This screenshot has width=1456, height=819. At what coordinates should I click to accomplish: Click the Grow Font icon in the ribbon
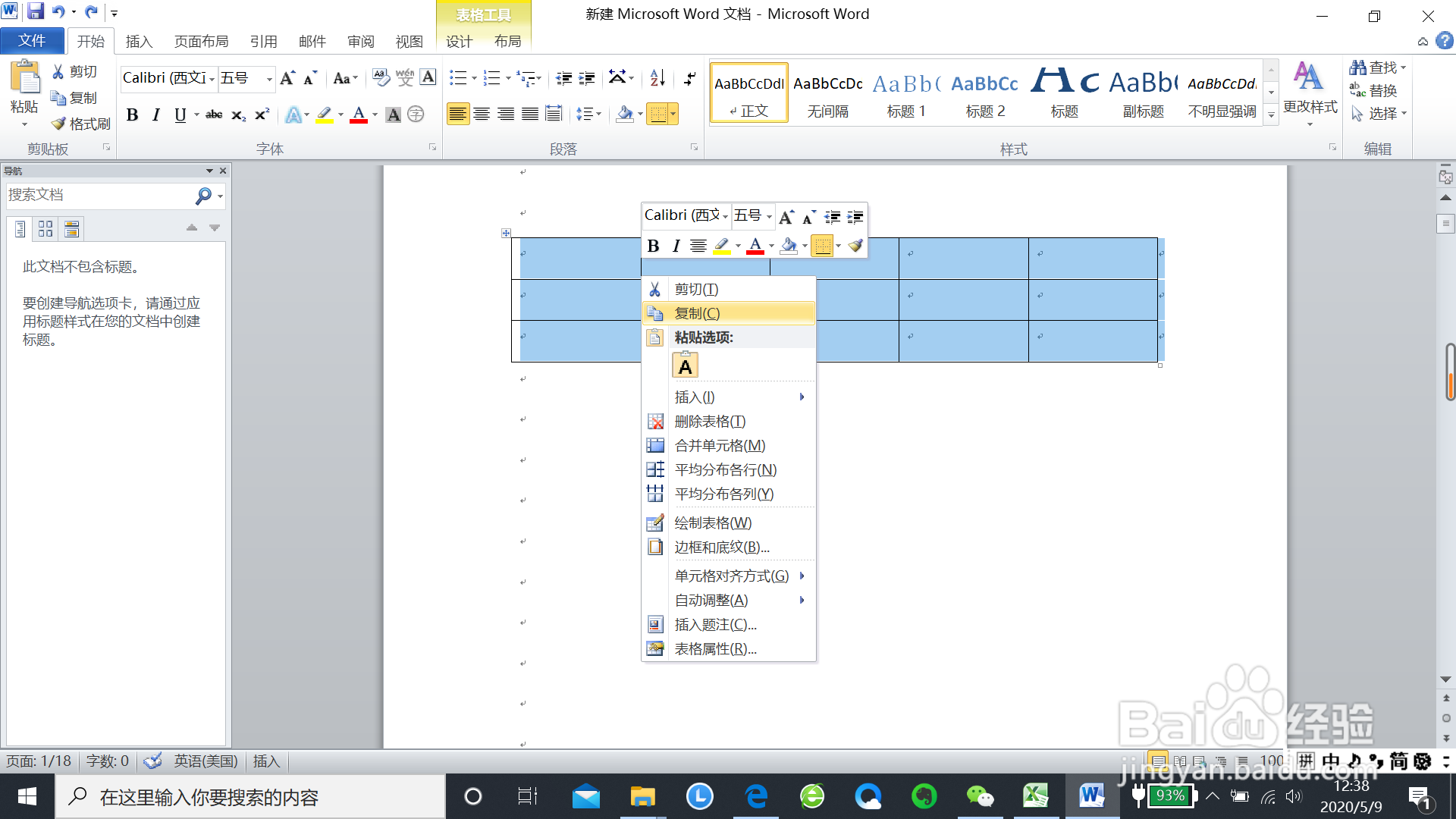(287, 78)
